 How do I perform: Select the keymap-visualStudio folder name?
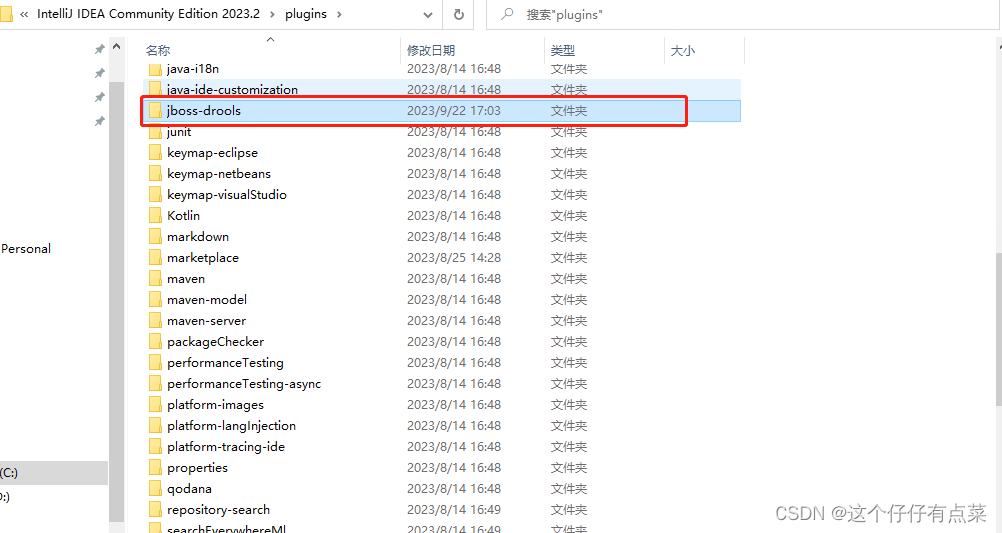[x=227, y=195]
